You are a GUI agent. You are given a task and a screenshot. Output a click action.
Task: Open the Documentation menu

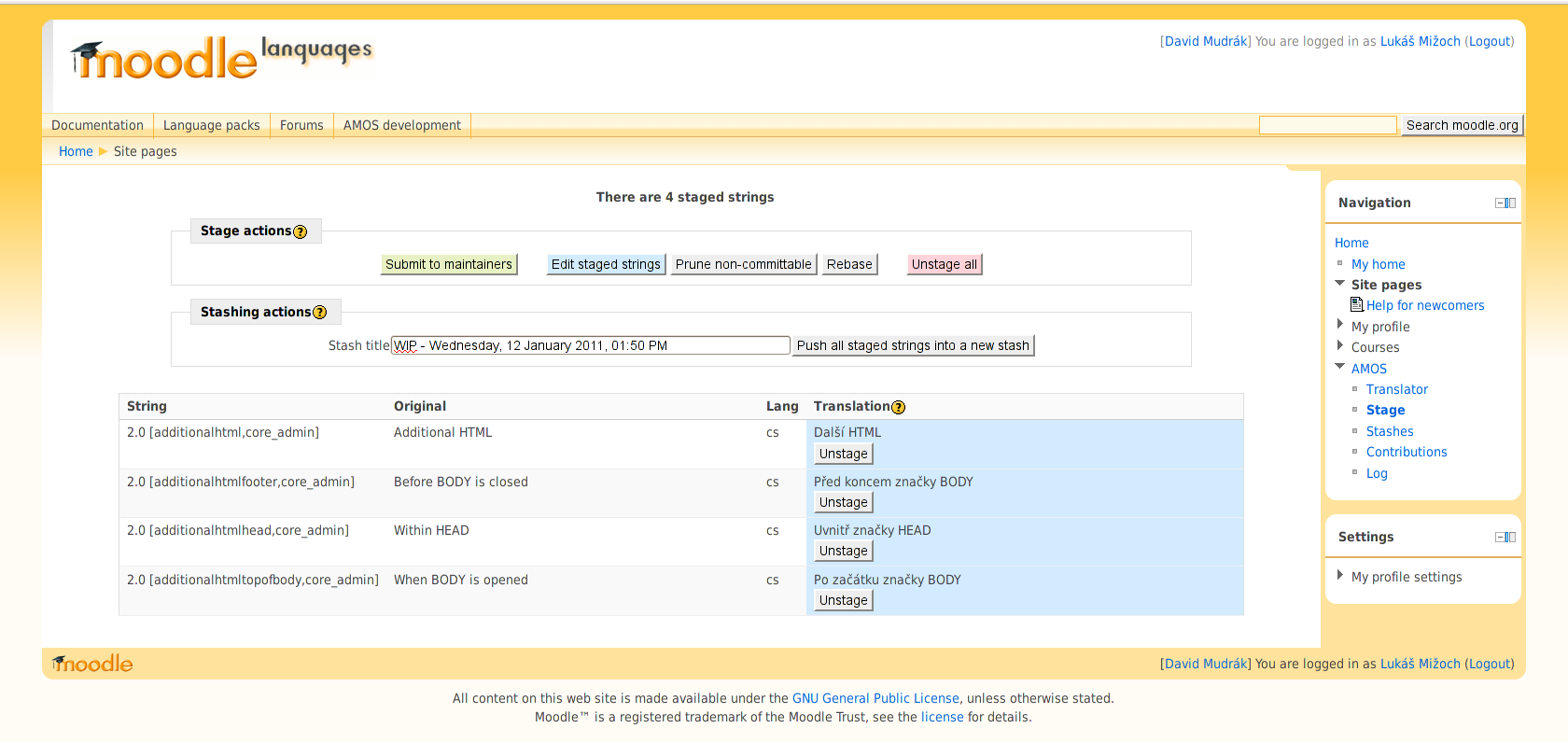(97, 125)
